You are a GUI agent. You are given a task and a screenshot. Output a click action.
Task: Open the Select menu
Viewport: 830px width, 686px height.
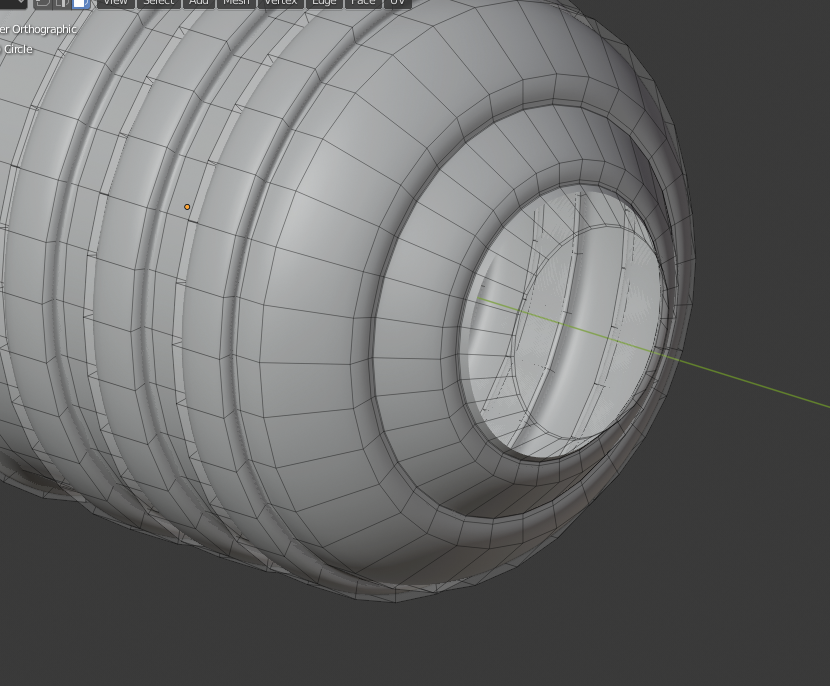[x=158, y=3]
